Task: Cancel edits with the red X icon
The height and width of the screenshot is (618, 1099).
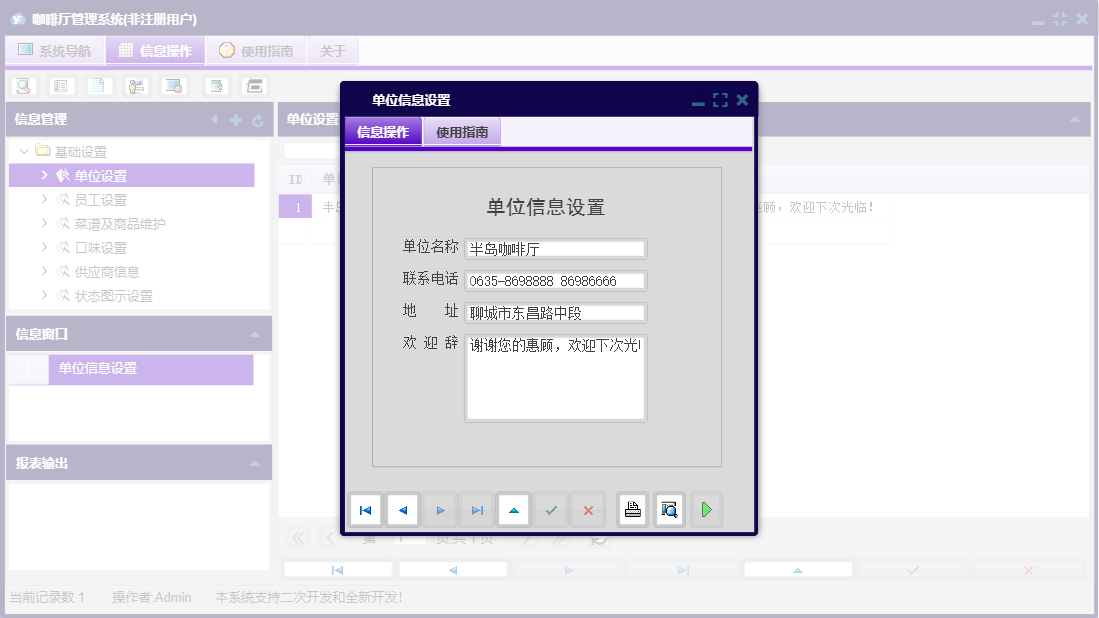Action: [587, 509]
